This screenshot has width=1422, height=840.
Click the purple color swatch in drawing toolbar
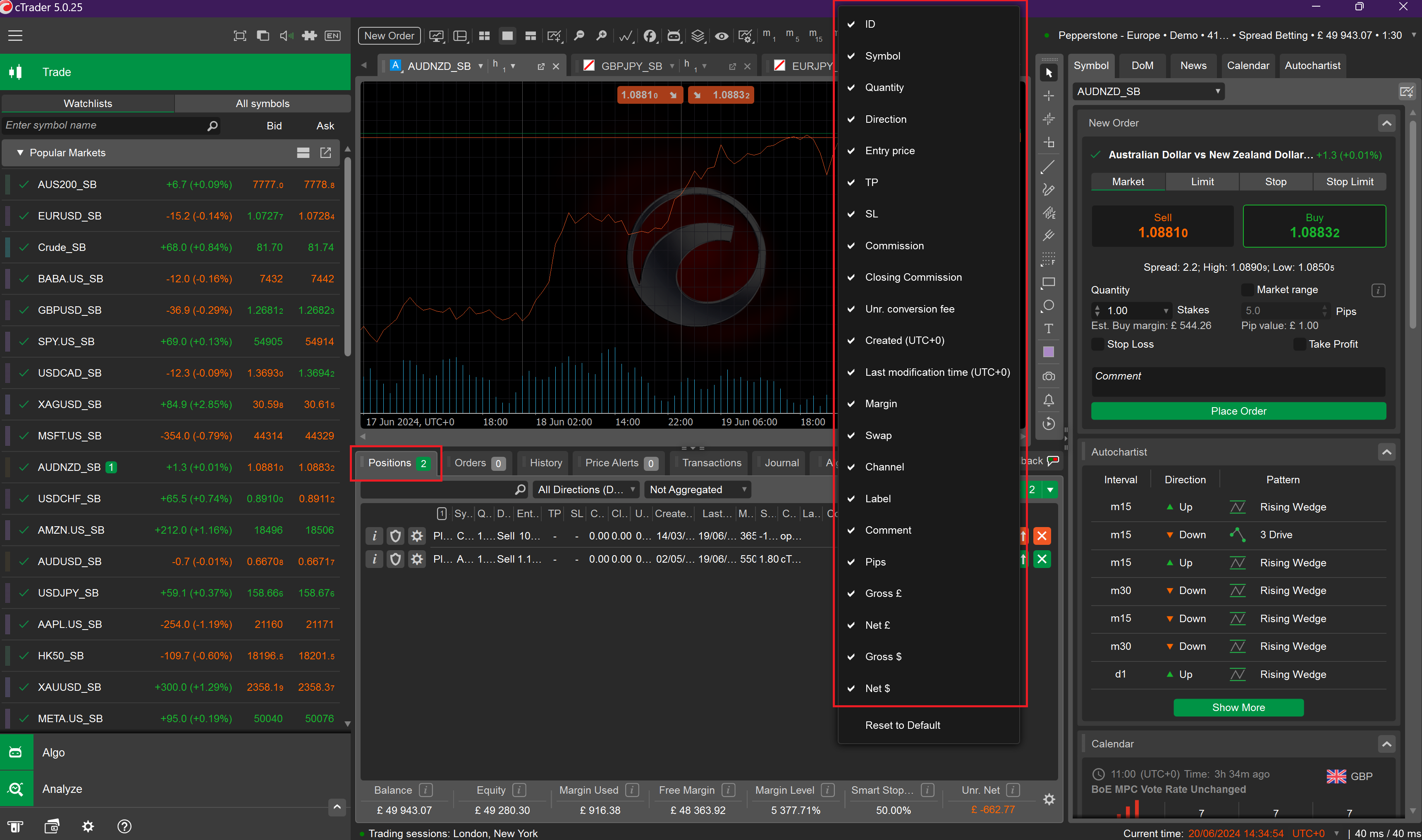click(x=1048, y=351)
